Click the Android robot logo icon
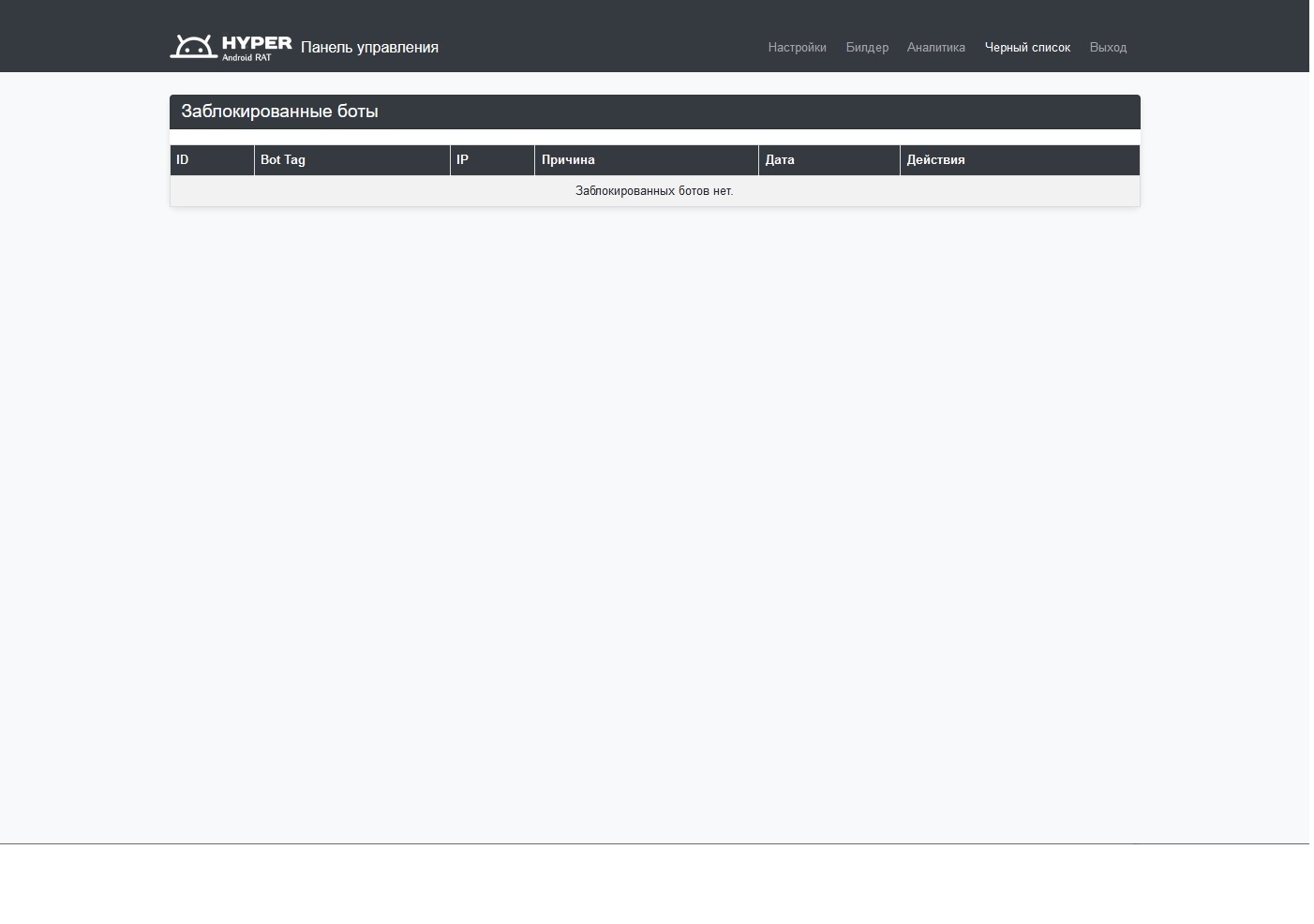Image resolution: width=1314 pixels, height=924 pixels. coord(193,47)
